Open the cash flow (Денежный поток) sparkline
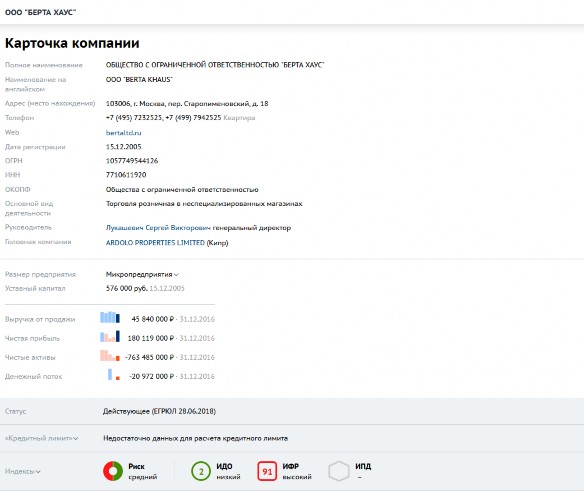This screenshot has width=584, height=491. pyautogui.click(x=114, y=374)
